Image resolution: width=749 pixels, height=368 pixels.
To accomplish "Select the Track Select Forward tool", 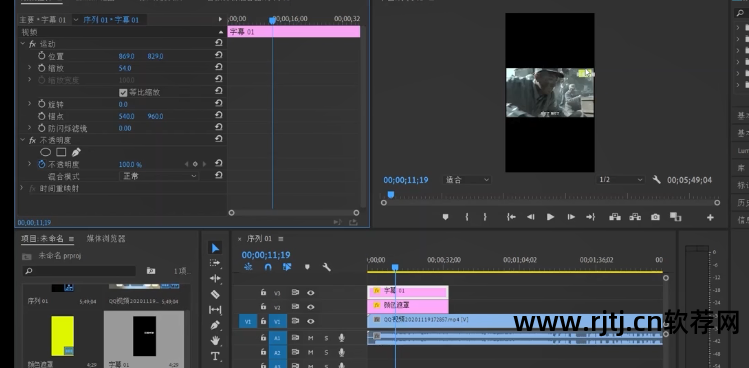I will [x=215, y=263].
